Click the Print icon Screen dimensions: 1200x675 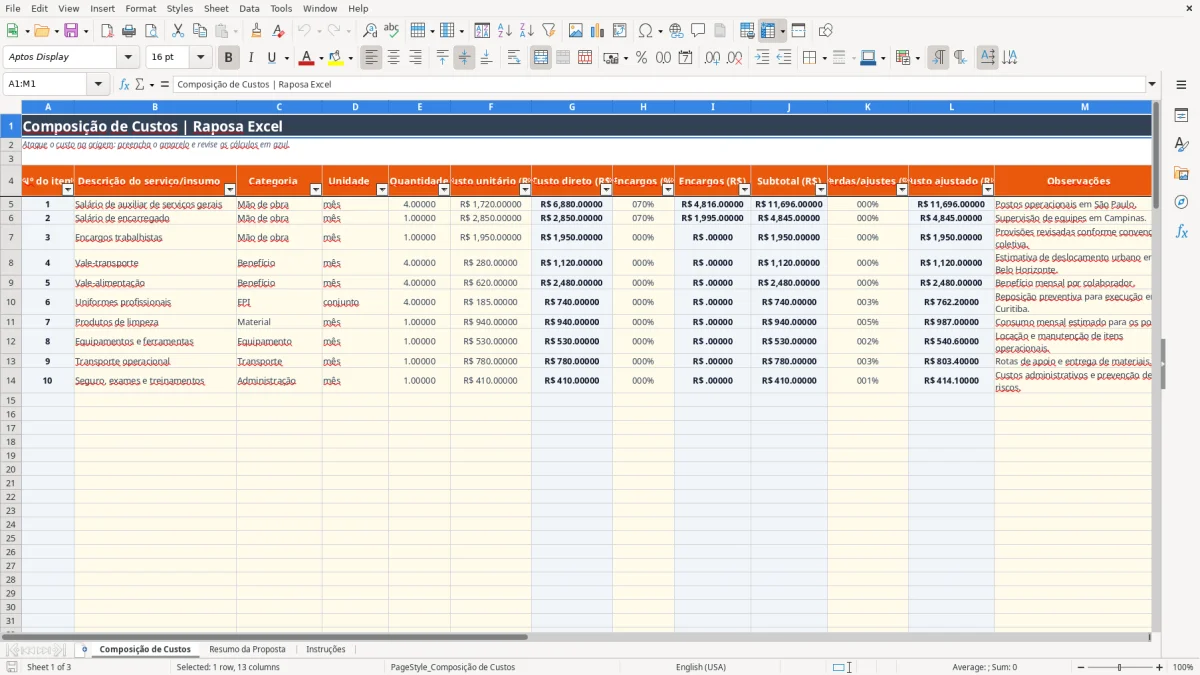[x=129, y=31]
